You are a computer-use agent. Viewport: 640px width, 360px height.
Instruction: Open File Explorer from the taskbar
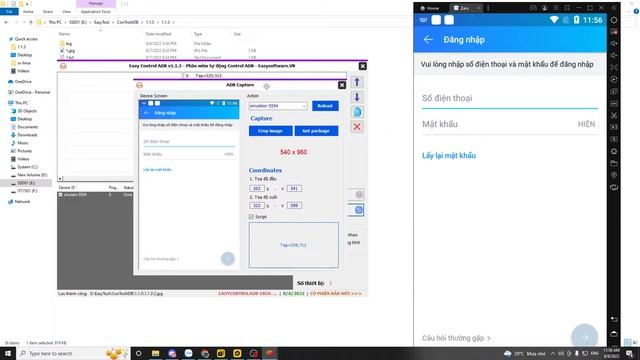(156, 353)
